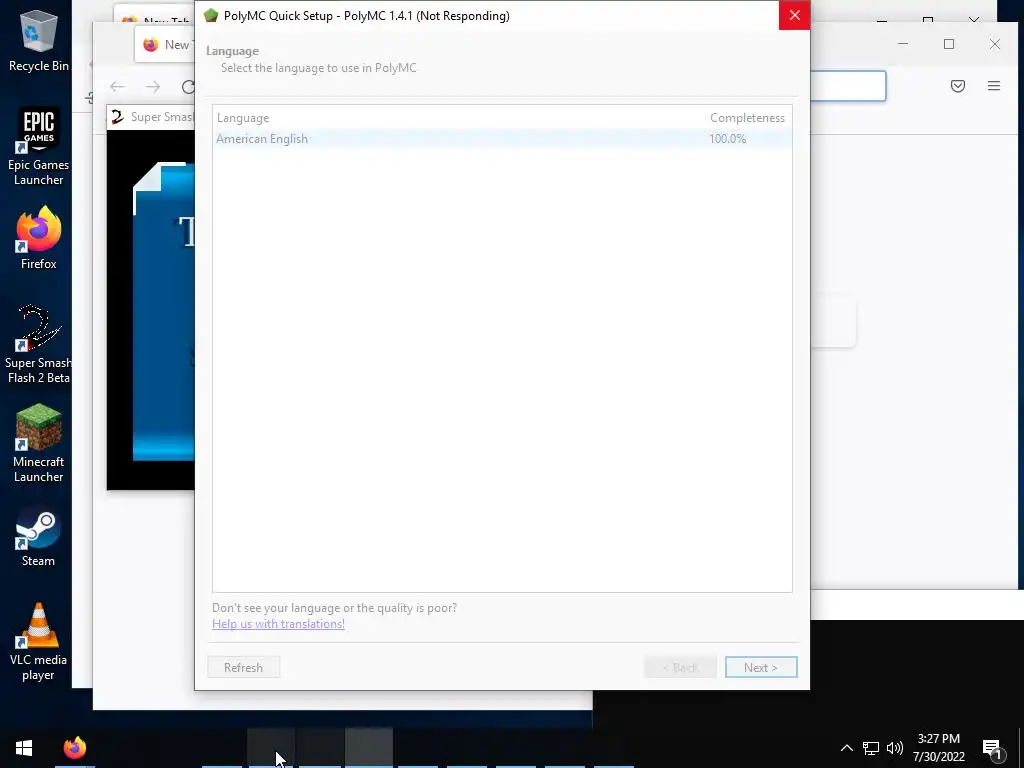Click the Language column header
Viewport: 1024px width, 768px height.
coord(243,118)
